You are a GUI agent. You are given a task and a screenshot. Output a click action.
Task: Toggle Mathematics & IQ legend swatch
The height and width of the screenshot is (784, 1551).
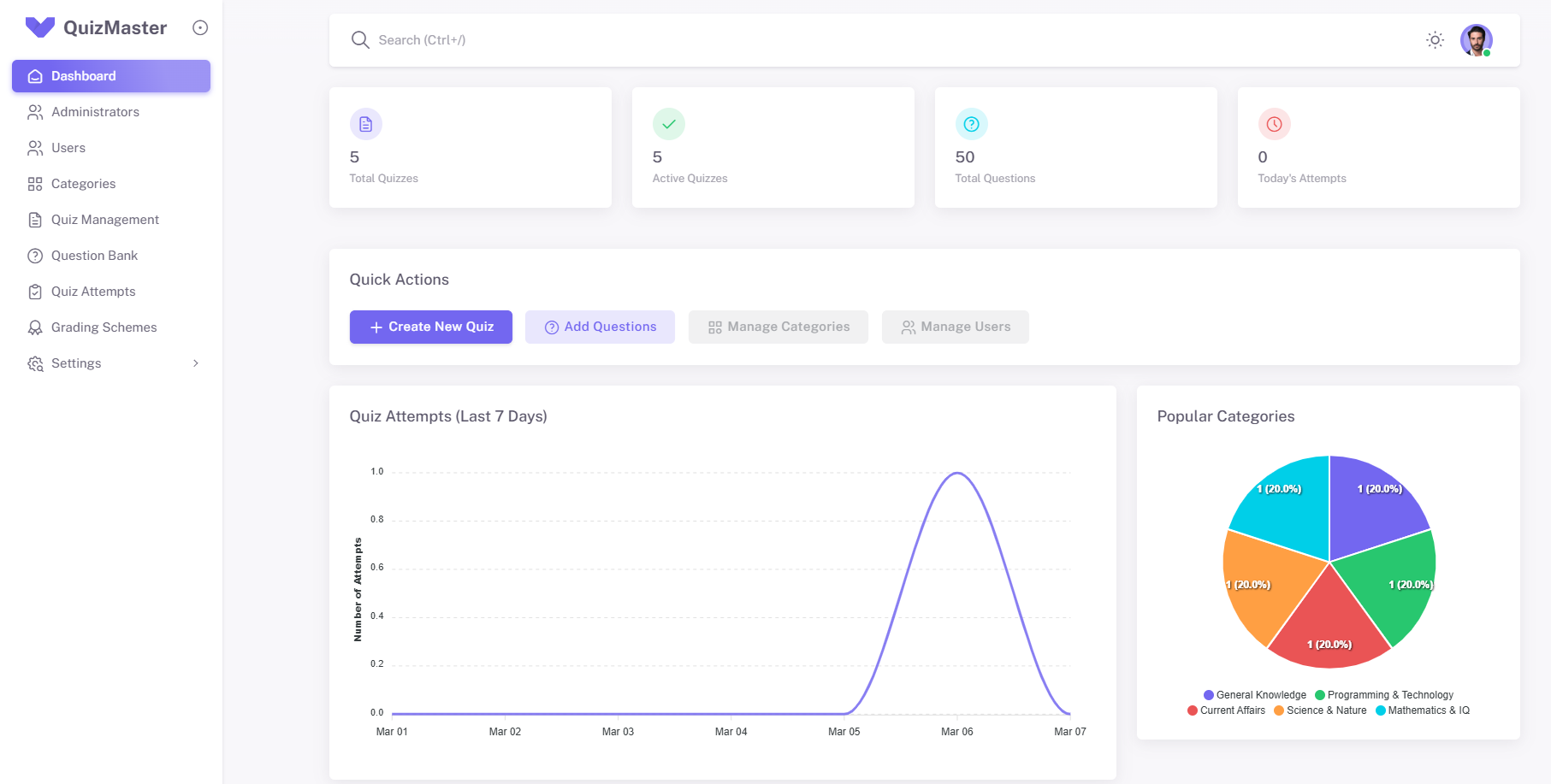1381,710
